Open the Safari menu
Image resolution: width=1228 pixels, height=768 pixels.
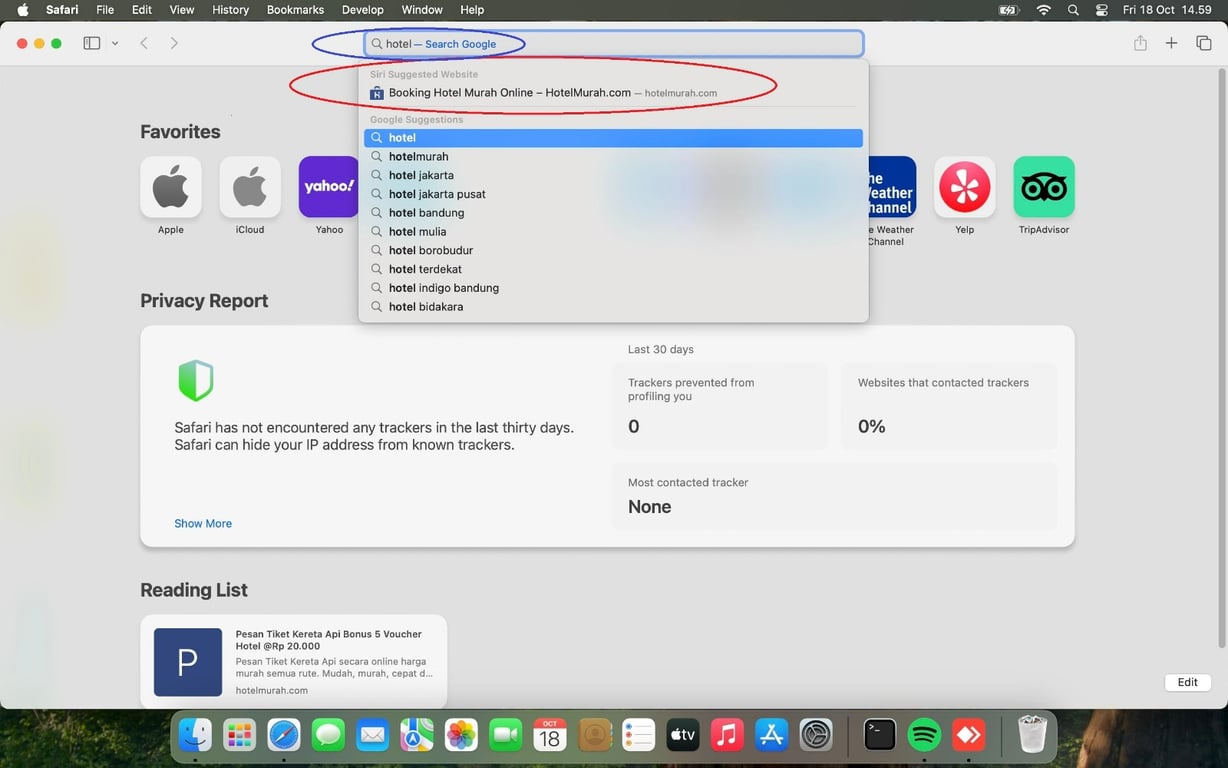(63, 10)
